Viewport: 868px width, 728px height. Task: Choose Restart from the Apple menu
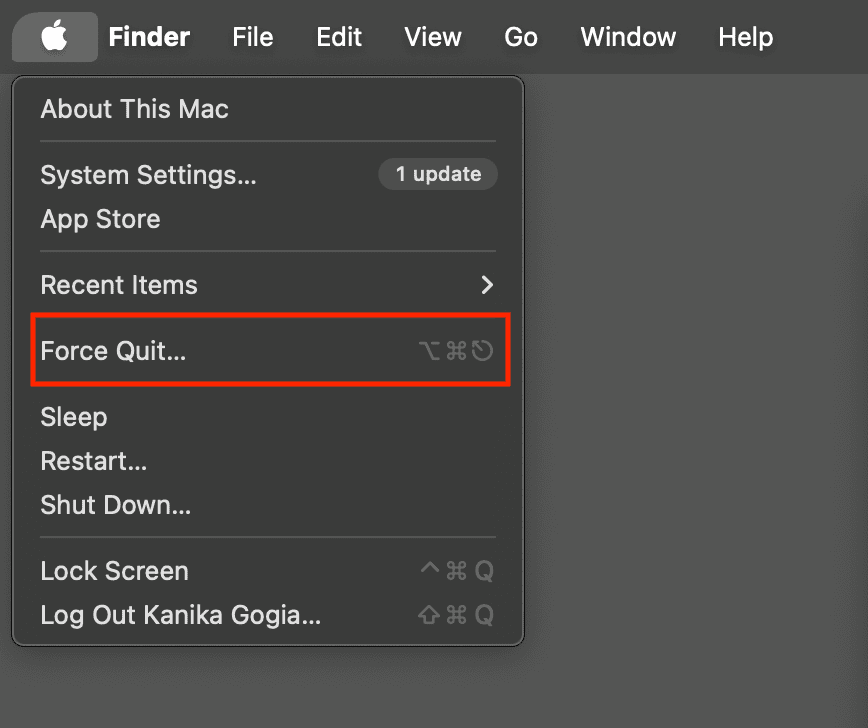pos(93,461)
